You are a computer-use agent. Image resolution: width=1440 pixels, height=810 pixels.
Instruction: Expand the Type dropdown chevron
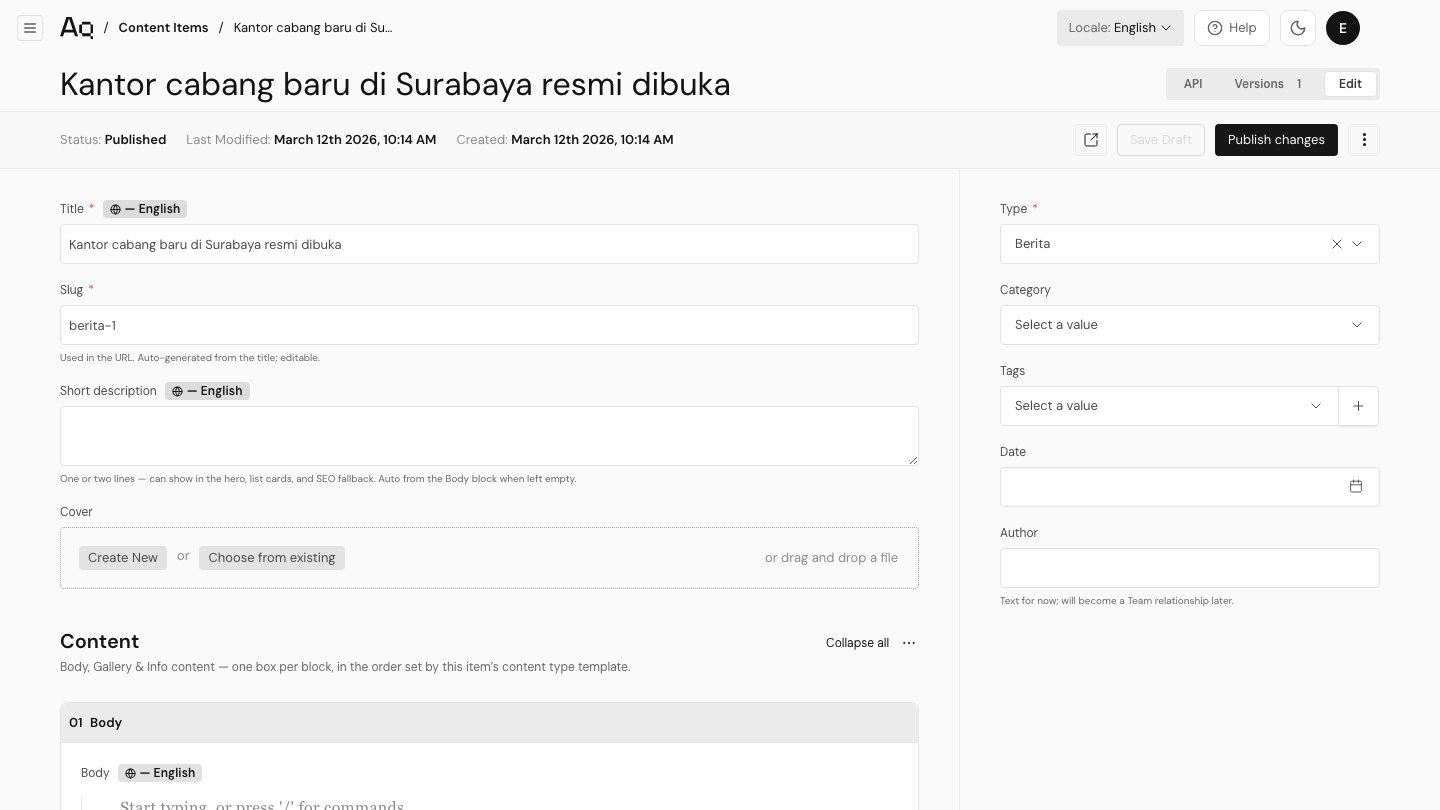[x=1357, y=244]
